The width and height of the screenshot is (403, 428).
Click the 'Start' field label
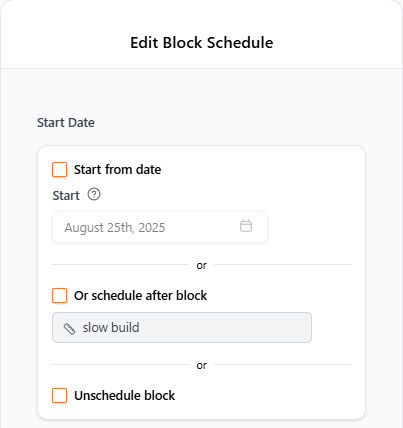coord(66,196)
